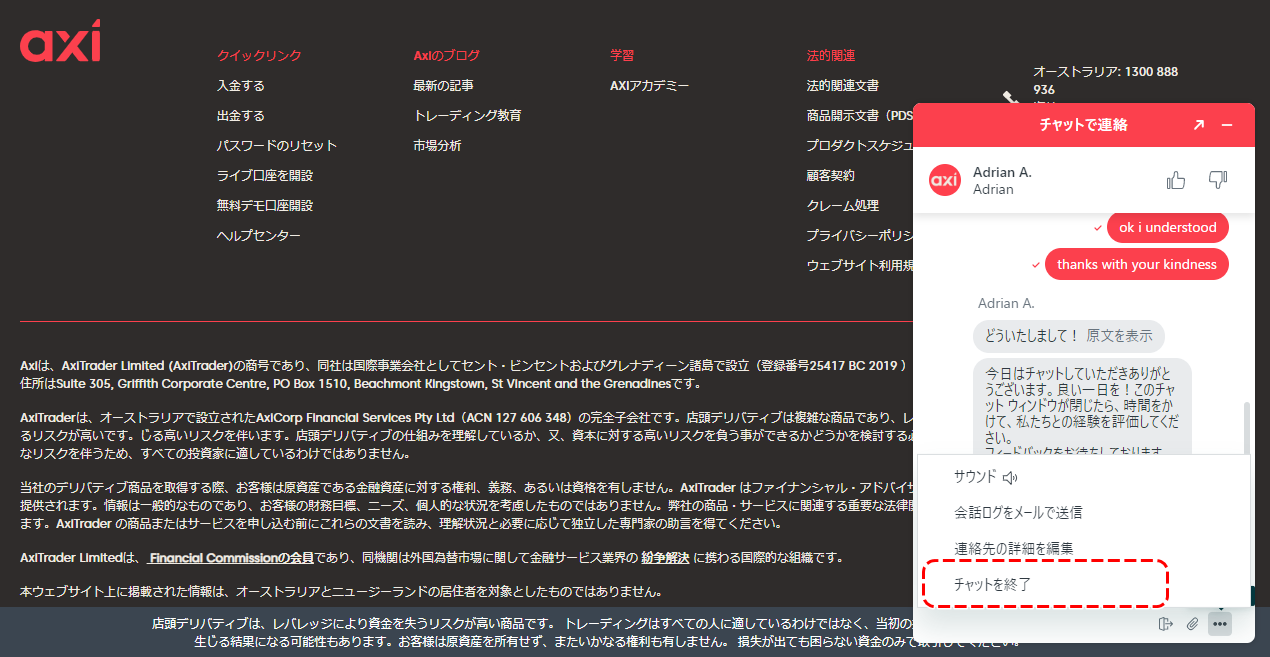Click Adrian's axi avatar in chat header
Image resolution: width=1270 pixels, height=657 pixels.
point(945,180)
